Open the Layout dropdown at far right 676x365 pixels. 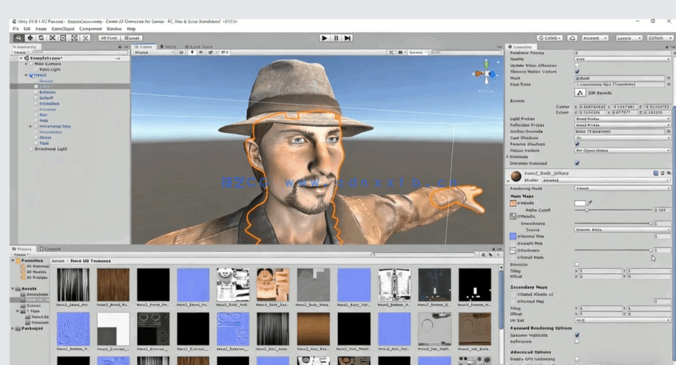coord(659,38)
